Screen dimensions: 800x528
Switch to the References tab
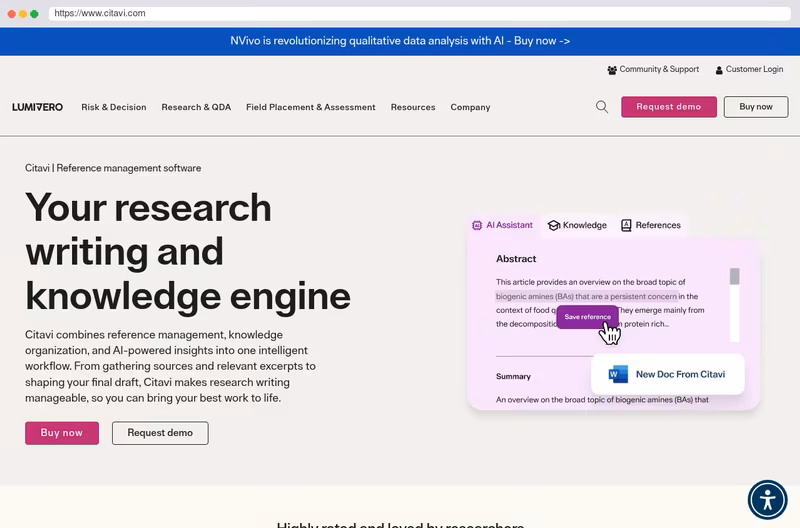point(651,225)
